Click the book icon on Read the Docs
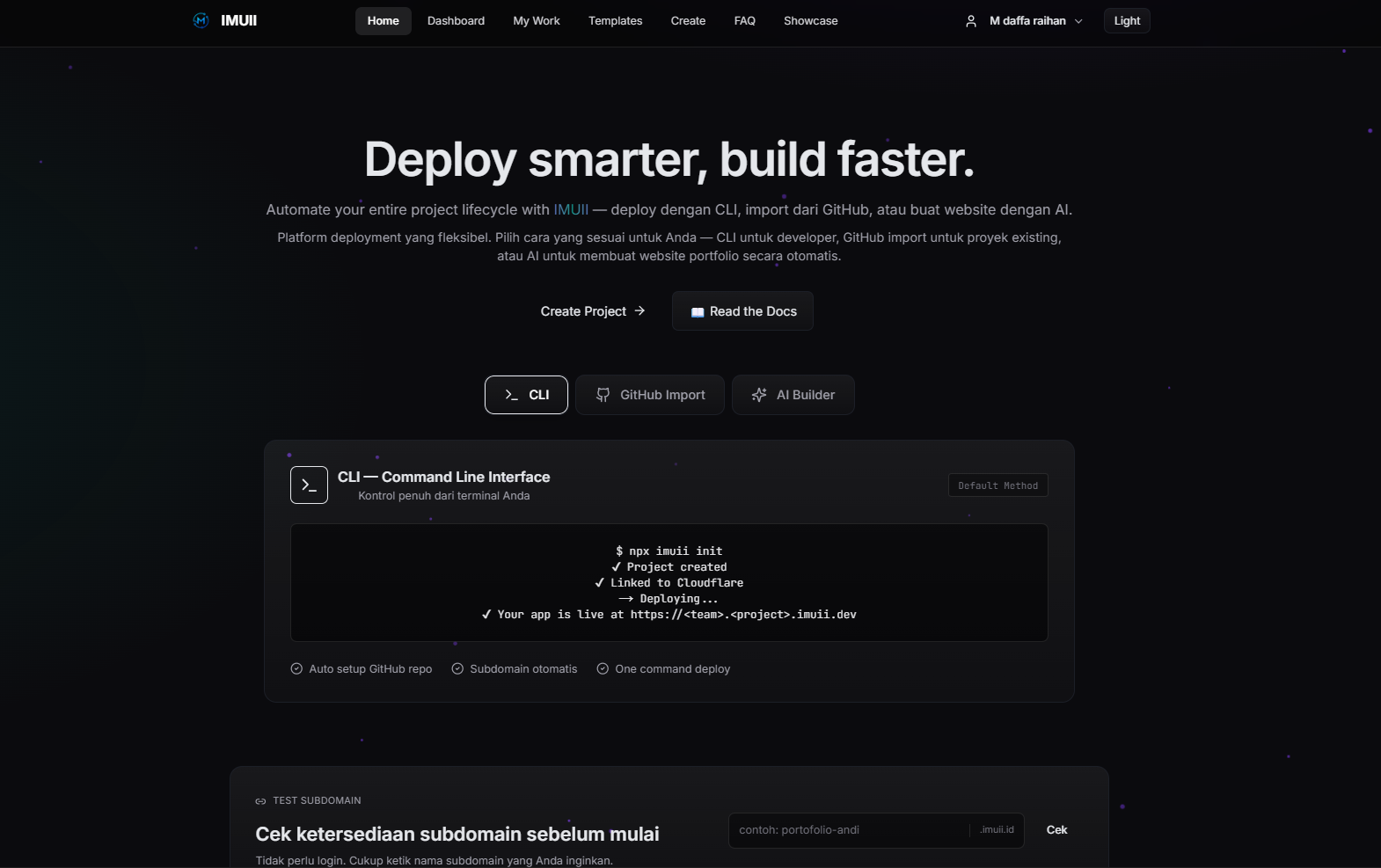 point(697,312)
